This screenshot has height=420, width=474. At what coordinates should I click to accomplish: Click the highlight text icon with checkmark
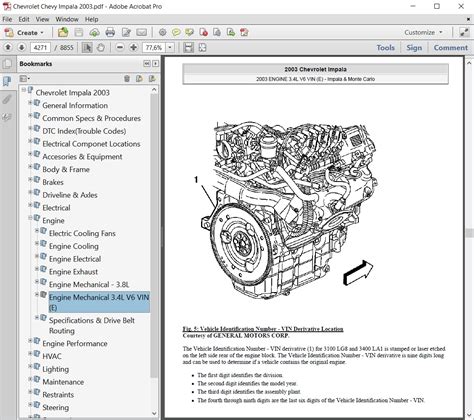[189, 32]
